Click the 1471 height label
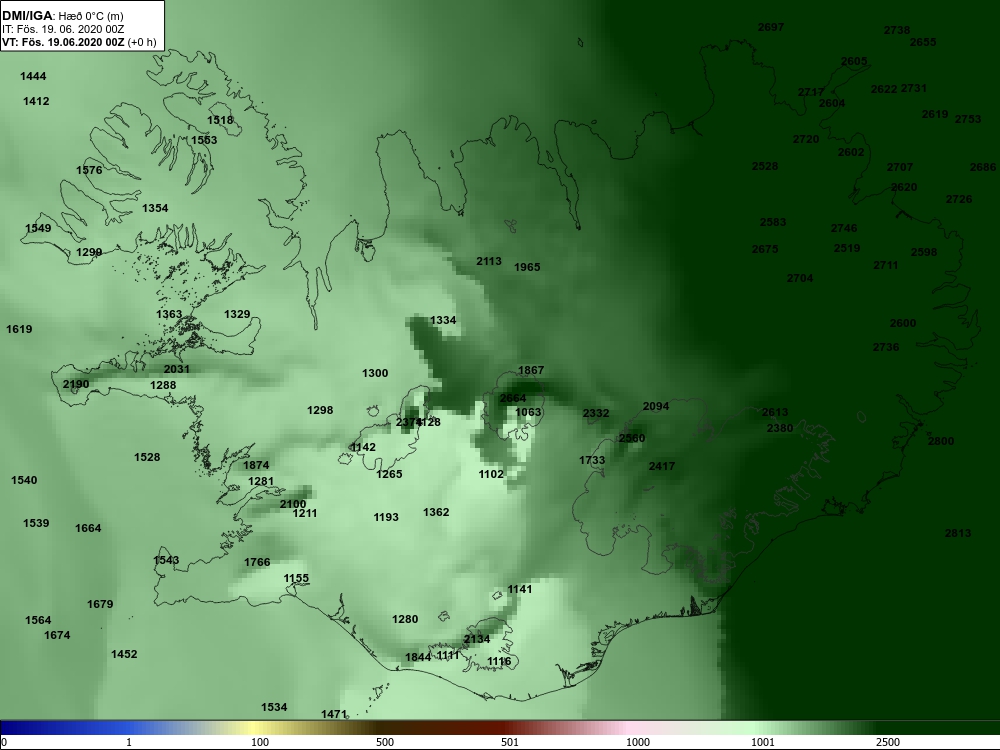The width and height of the screenshot is (1000, 750). point(334,714)
